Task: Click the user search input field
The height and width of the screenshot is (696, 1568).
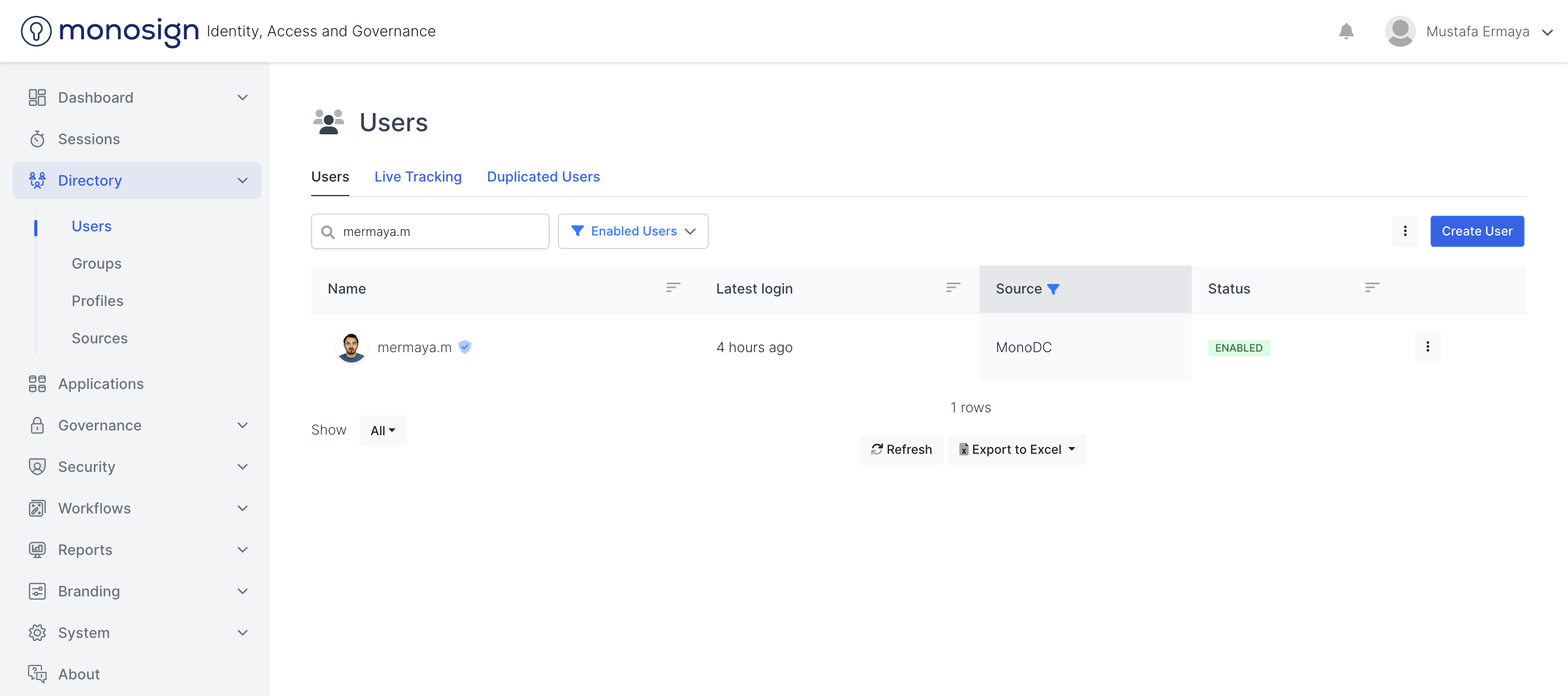Action: coord(438,231)
